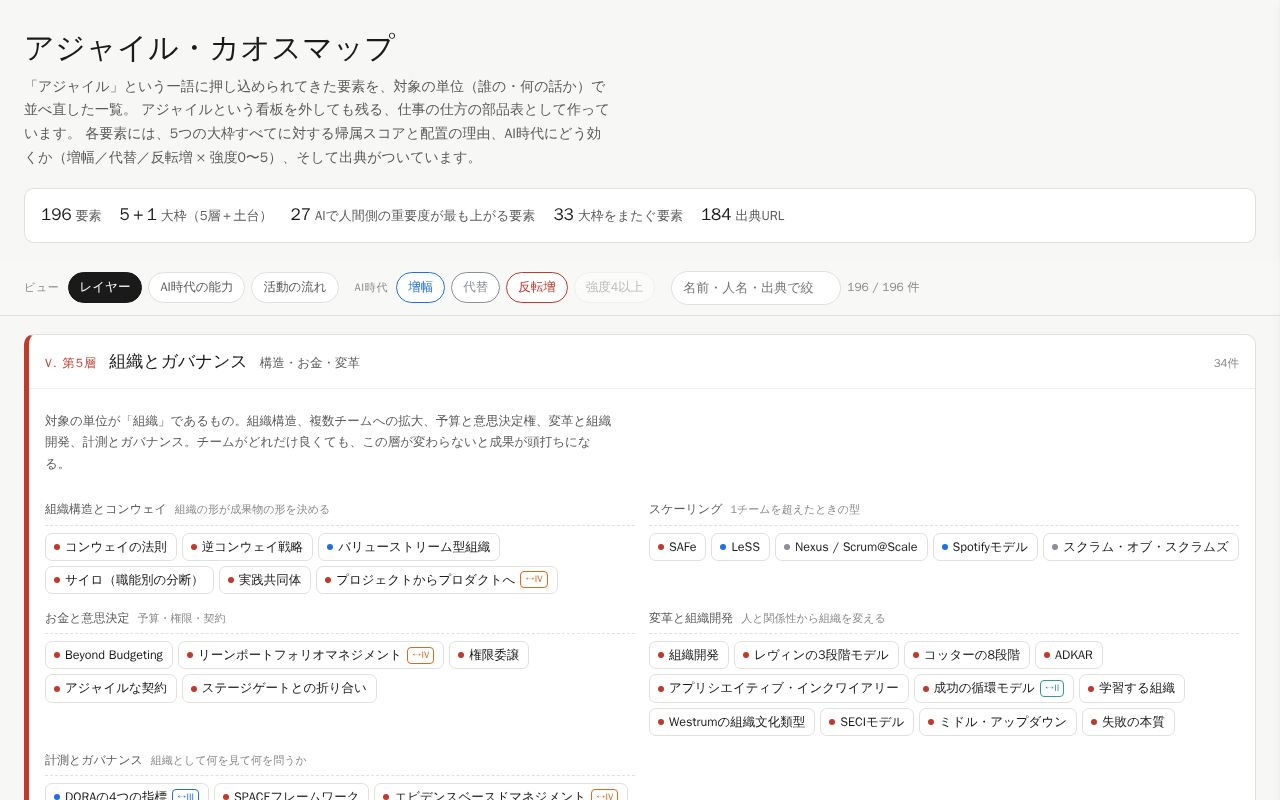Open the アジャイルな契約 chip
Screen dimensions: 1280x800
pyautogui.click(x=111, y=688)
